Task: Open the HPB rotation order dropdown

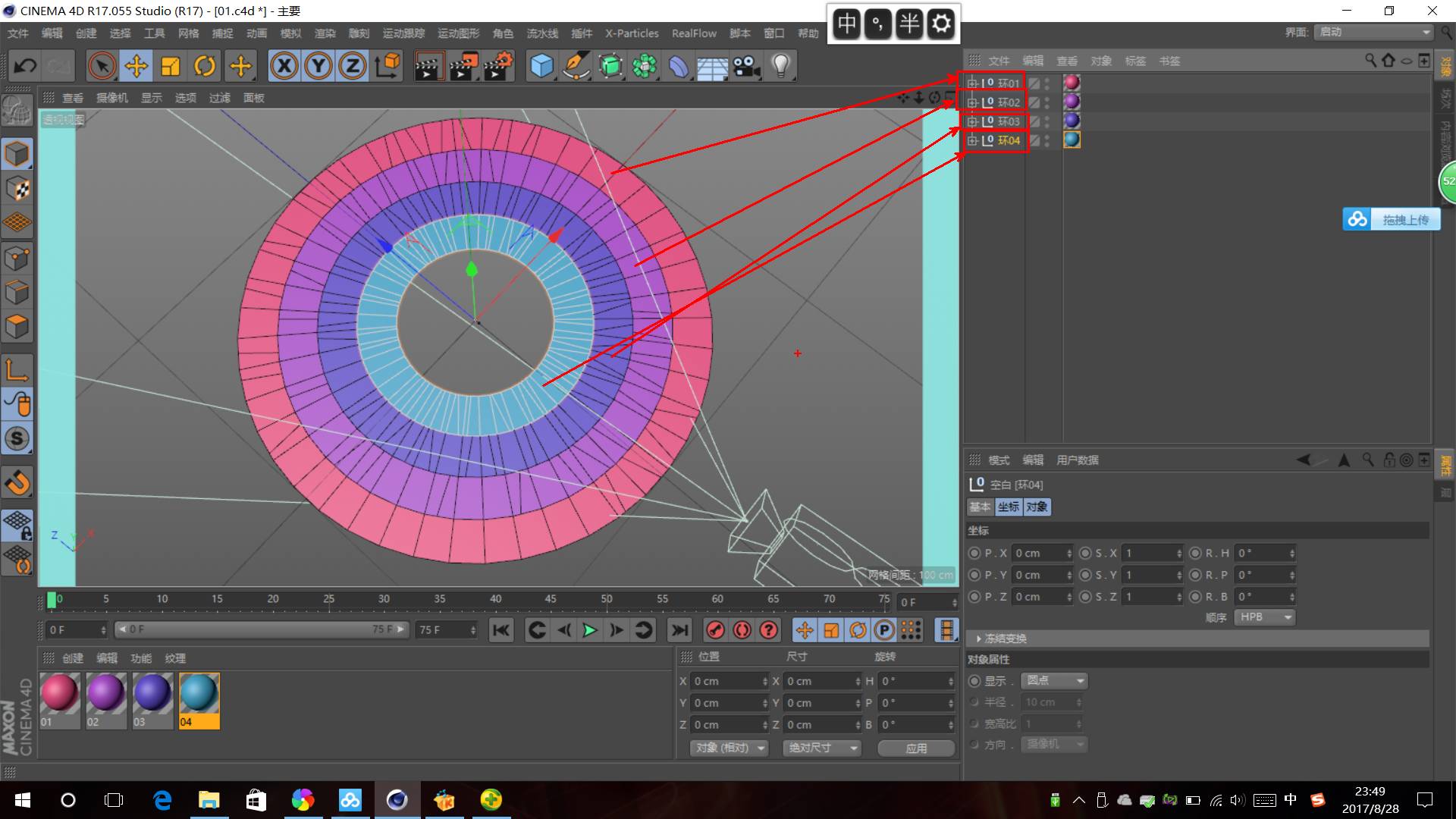Action: [x=1265, y=617]
